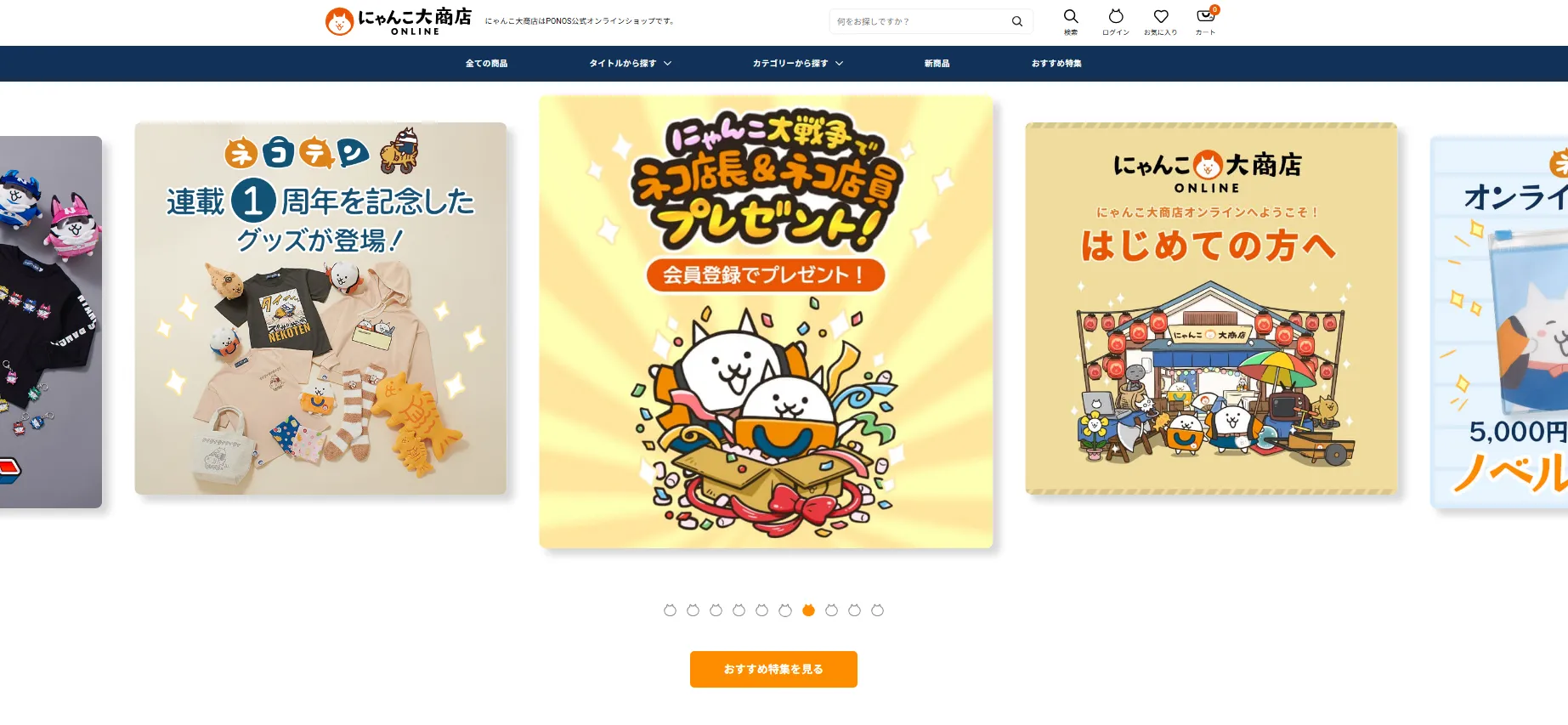Select the currently active orange carousel dot
Screen dimensions: 1568x725
point(808,610)
